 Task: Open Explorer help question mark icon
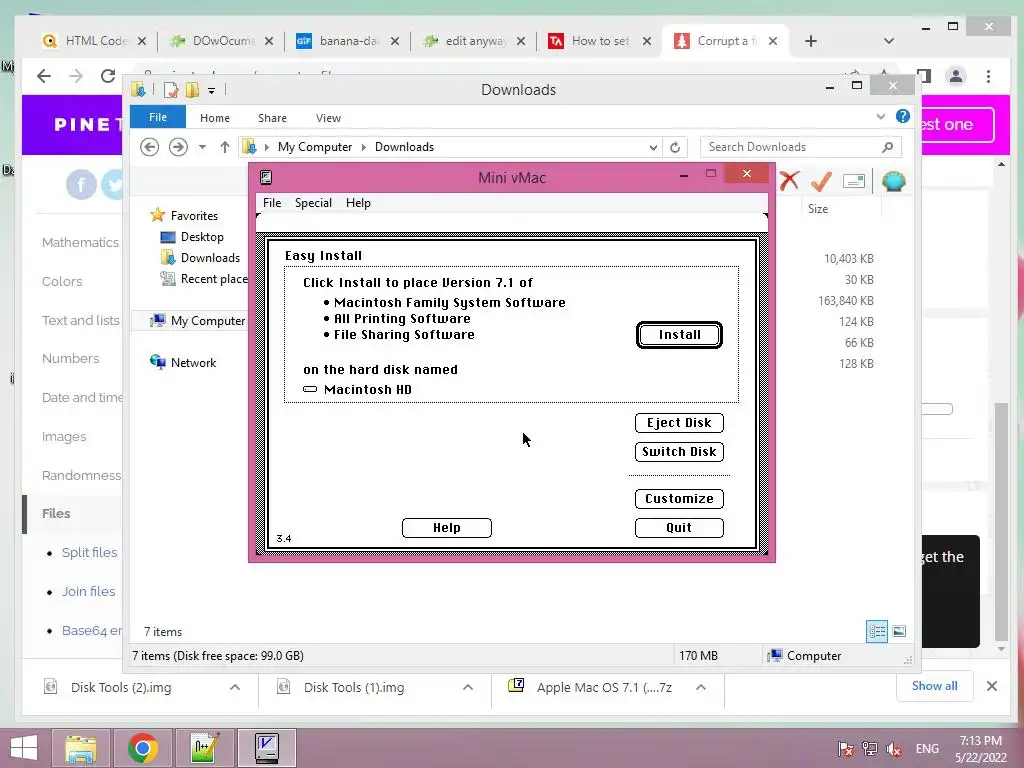(903, 116)
